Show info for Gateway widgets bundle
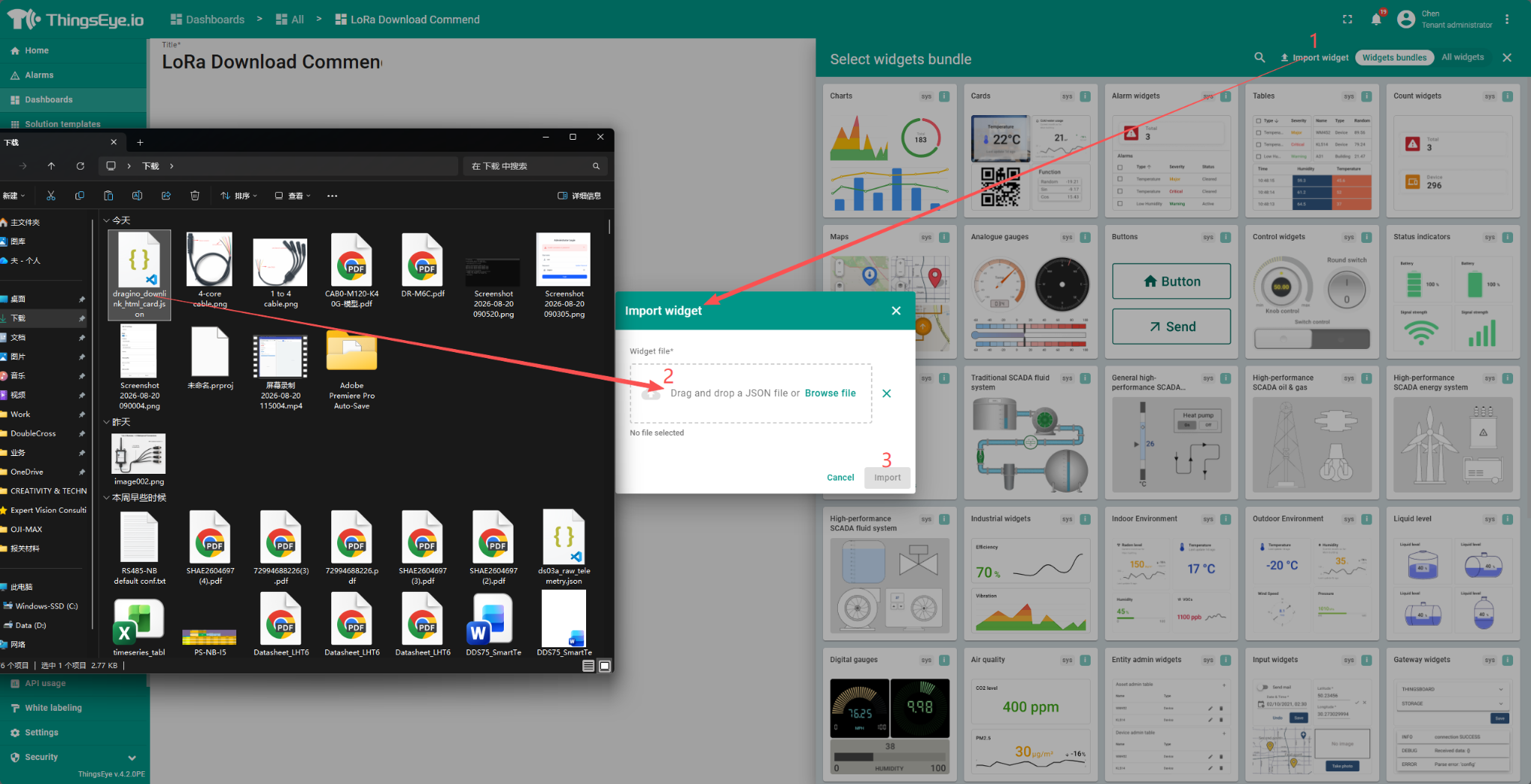This screenshot has width=1531, height=784. [x=1508, y=660]
